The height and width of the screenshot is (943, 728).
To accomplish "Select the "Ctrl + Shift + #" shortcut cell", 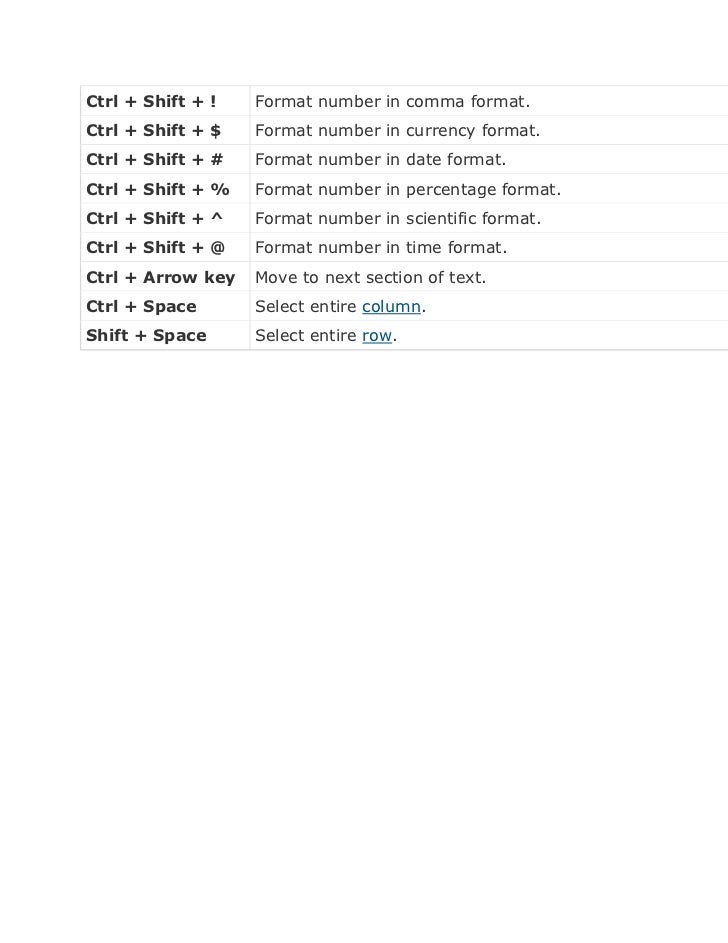I will (165, 159).
